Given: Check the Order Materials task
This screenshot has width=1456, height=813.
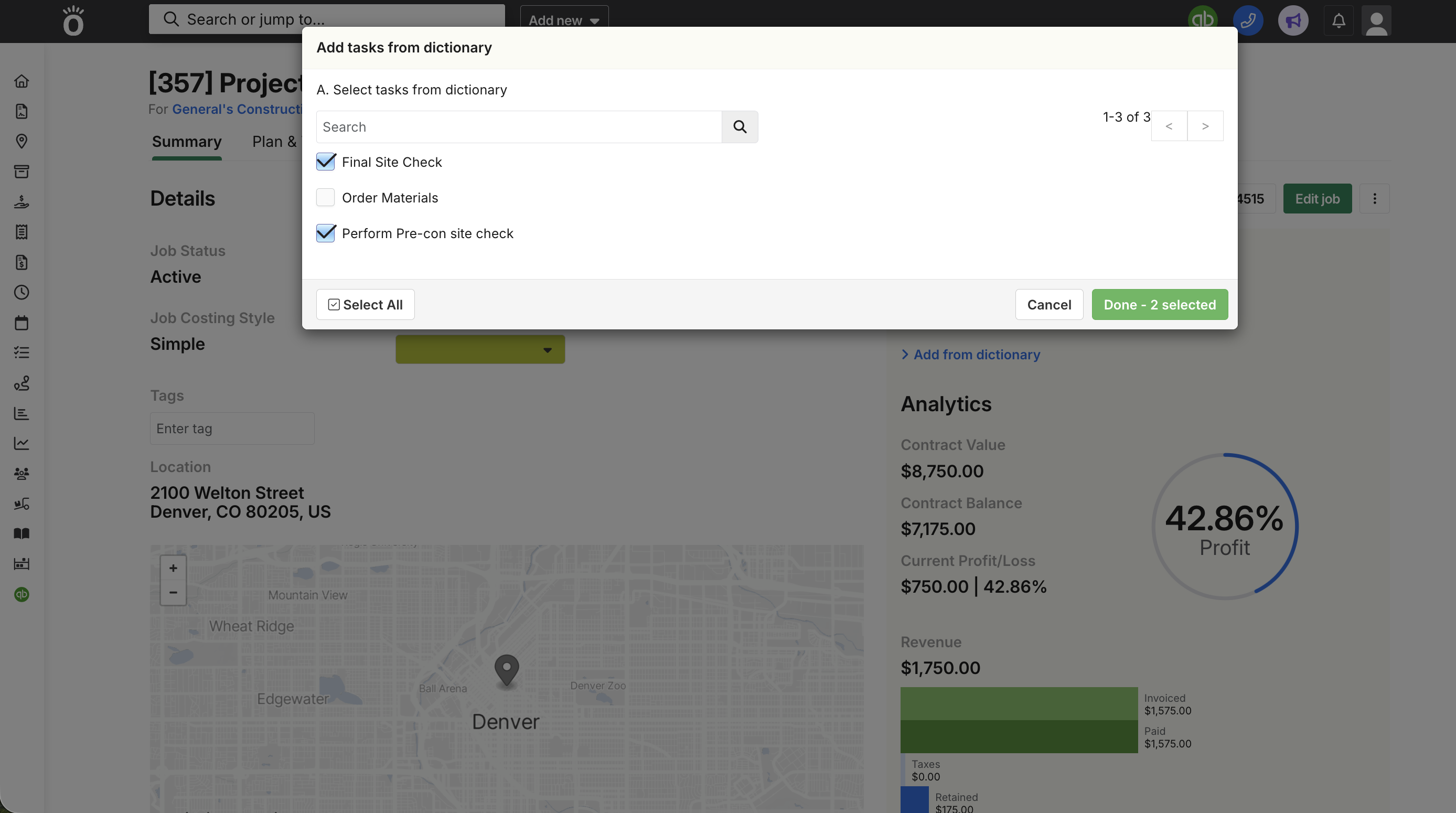Looking at the screenshot, I should click(x=326, y=197).
